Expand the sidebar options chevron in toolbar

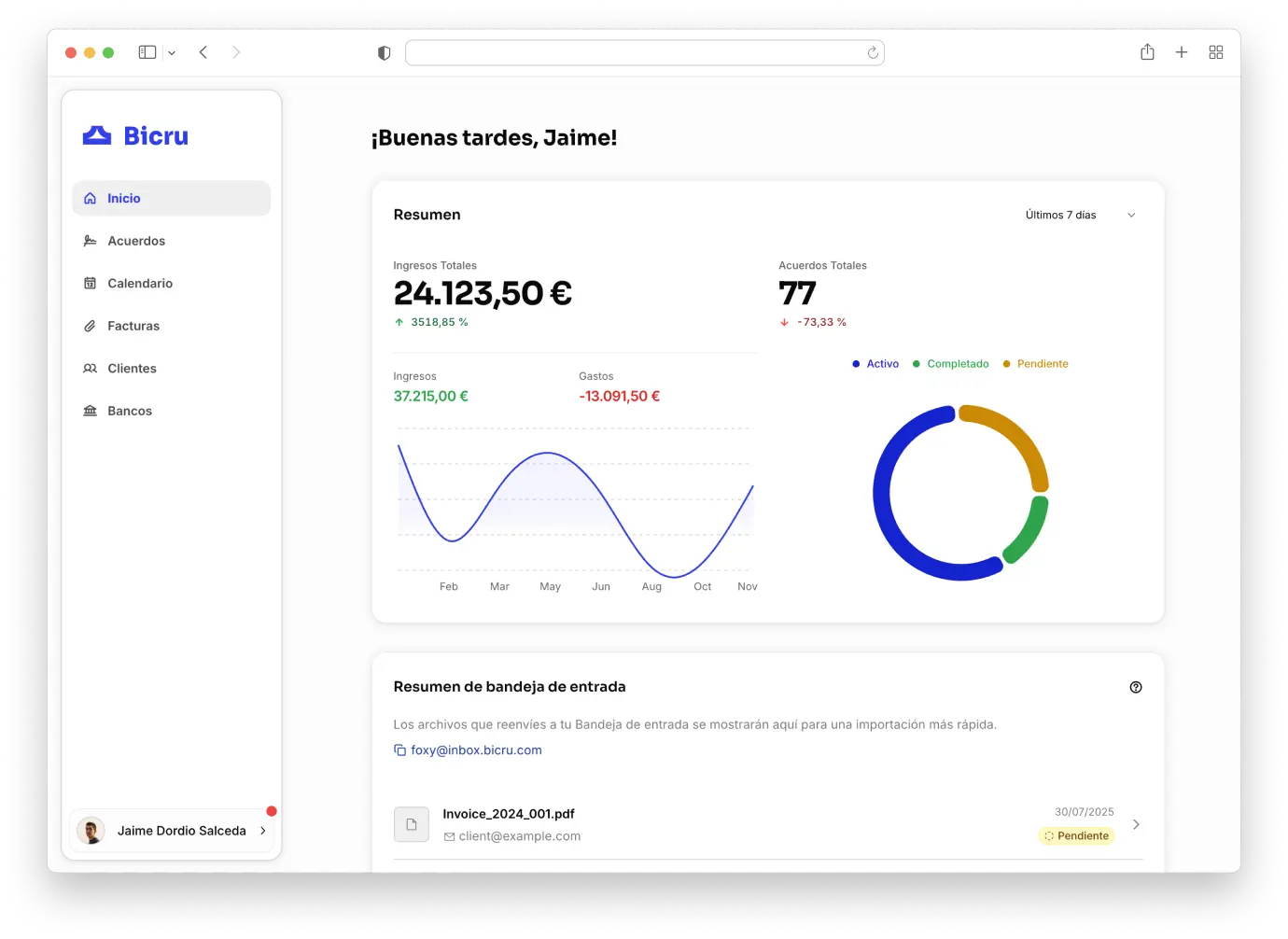(x=172, y=53)
